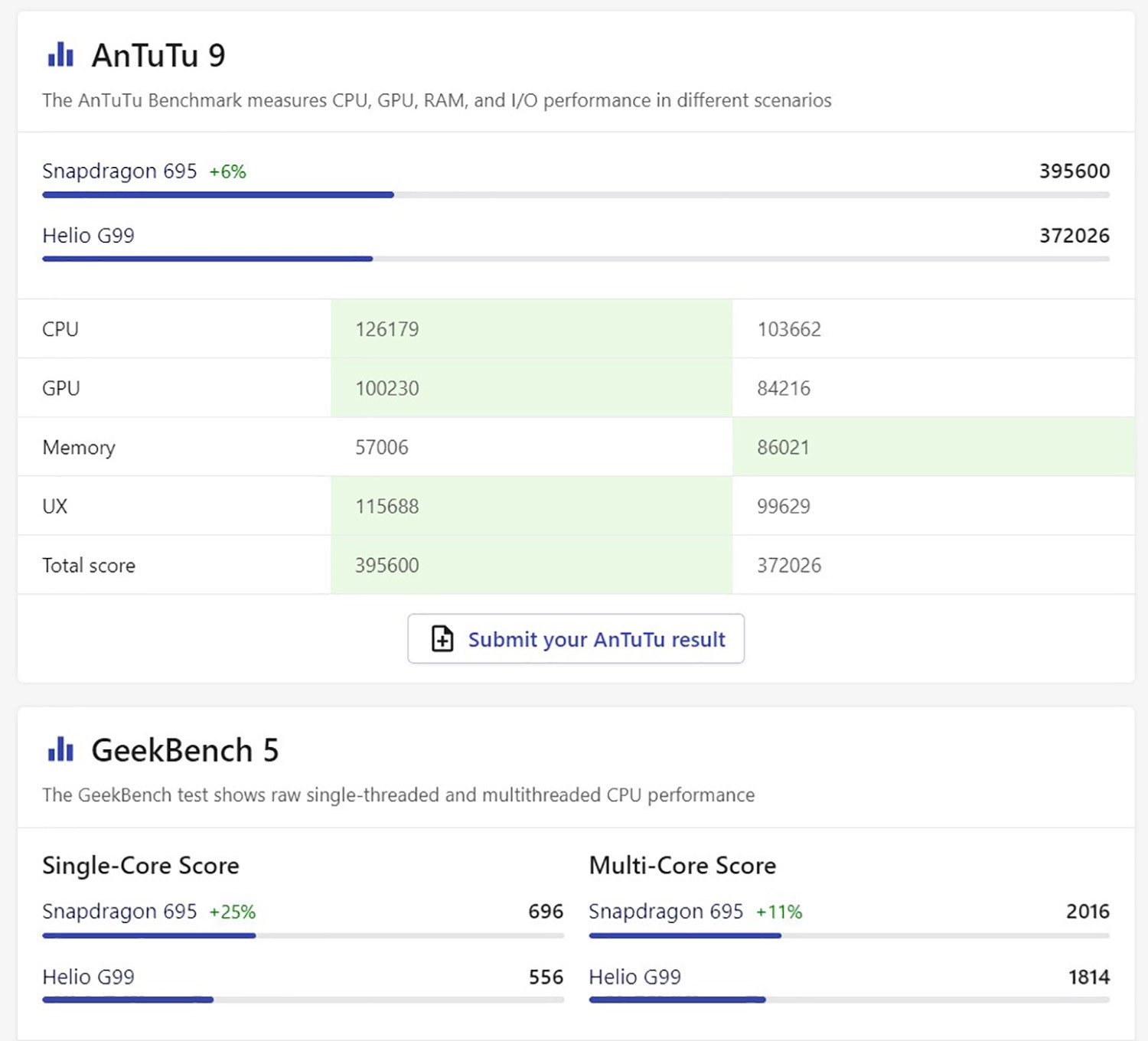
Task: Open Helio G99 link in AnTuTu section
Action: coord(88,235)
